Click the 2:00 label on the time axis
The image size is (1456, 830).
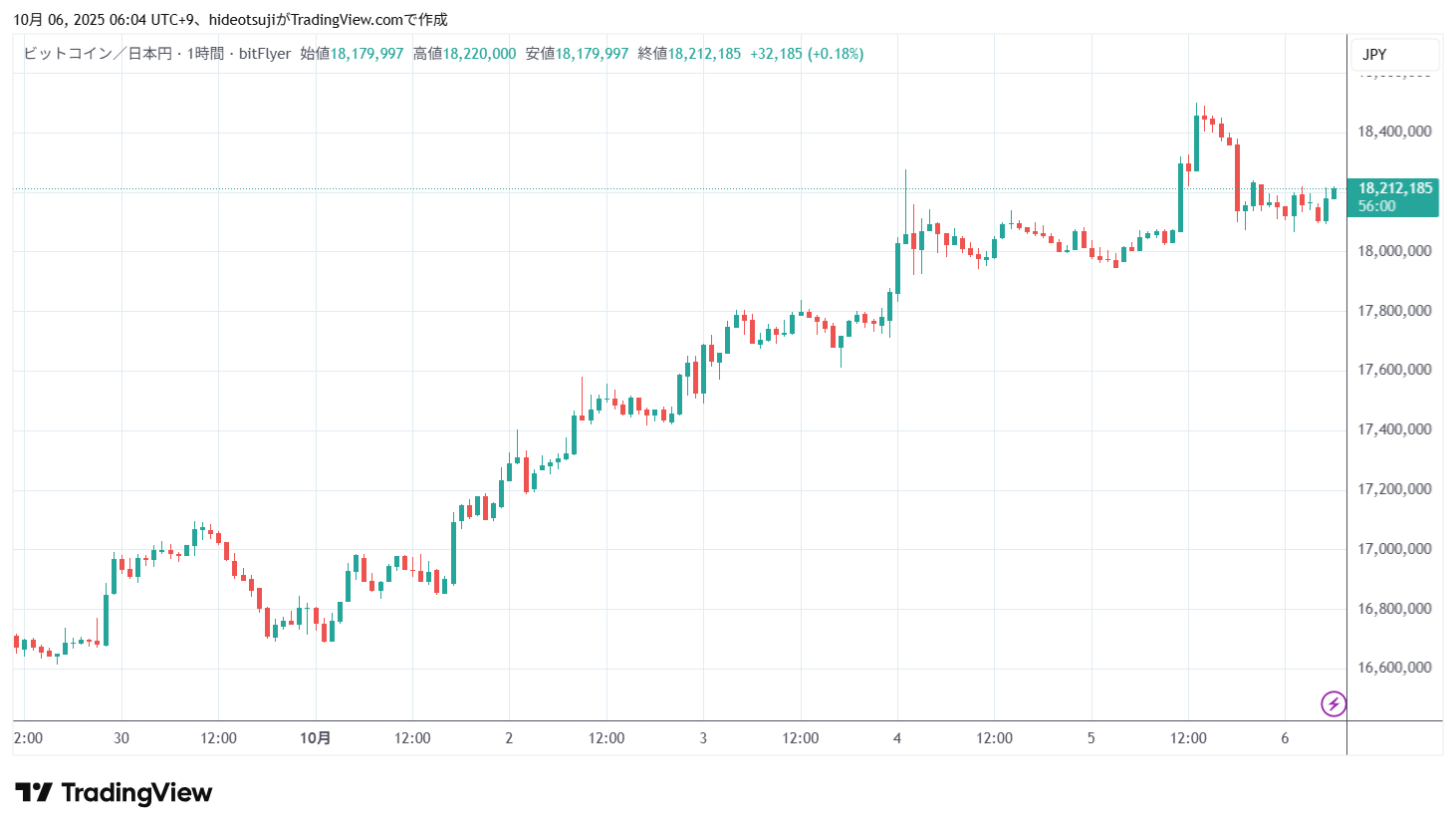(x=28, y=738)
